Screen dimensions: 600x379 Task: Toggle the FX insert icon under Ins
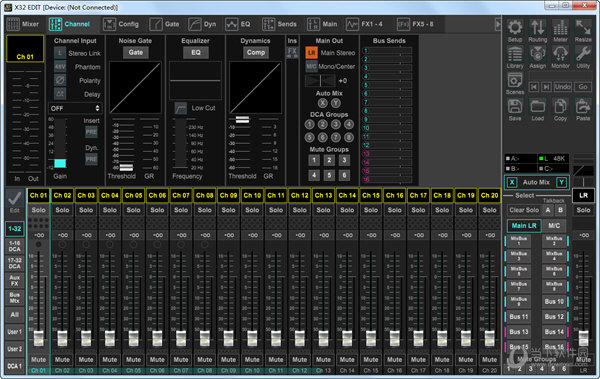(x=292, y=52)
